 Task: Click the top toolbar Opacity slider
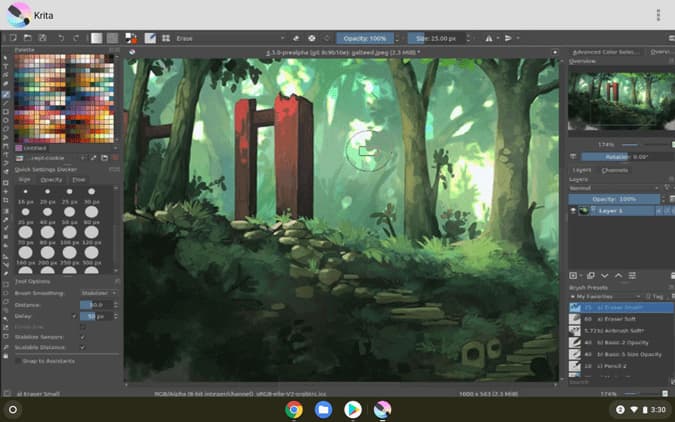(365, 38)
